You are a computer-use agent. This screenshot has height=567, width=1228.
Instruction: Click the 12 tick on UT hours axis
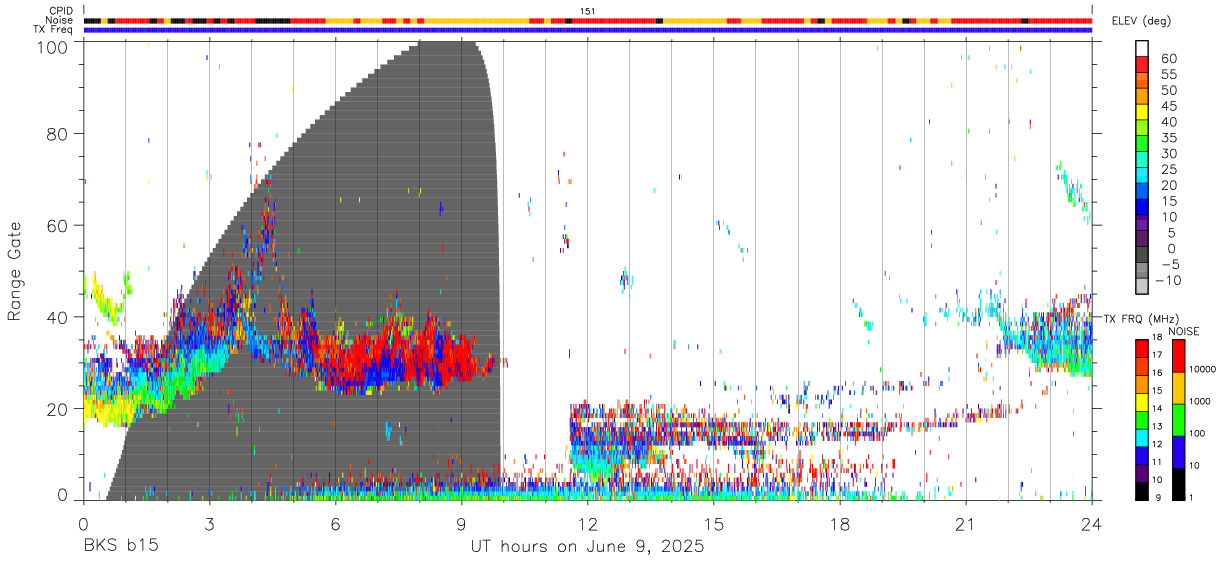click(587, 525)
